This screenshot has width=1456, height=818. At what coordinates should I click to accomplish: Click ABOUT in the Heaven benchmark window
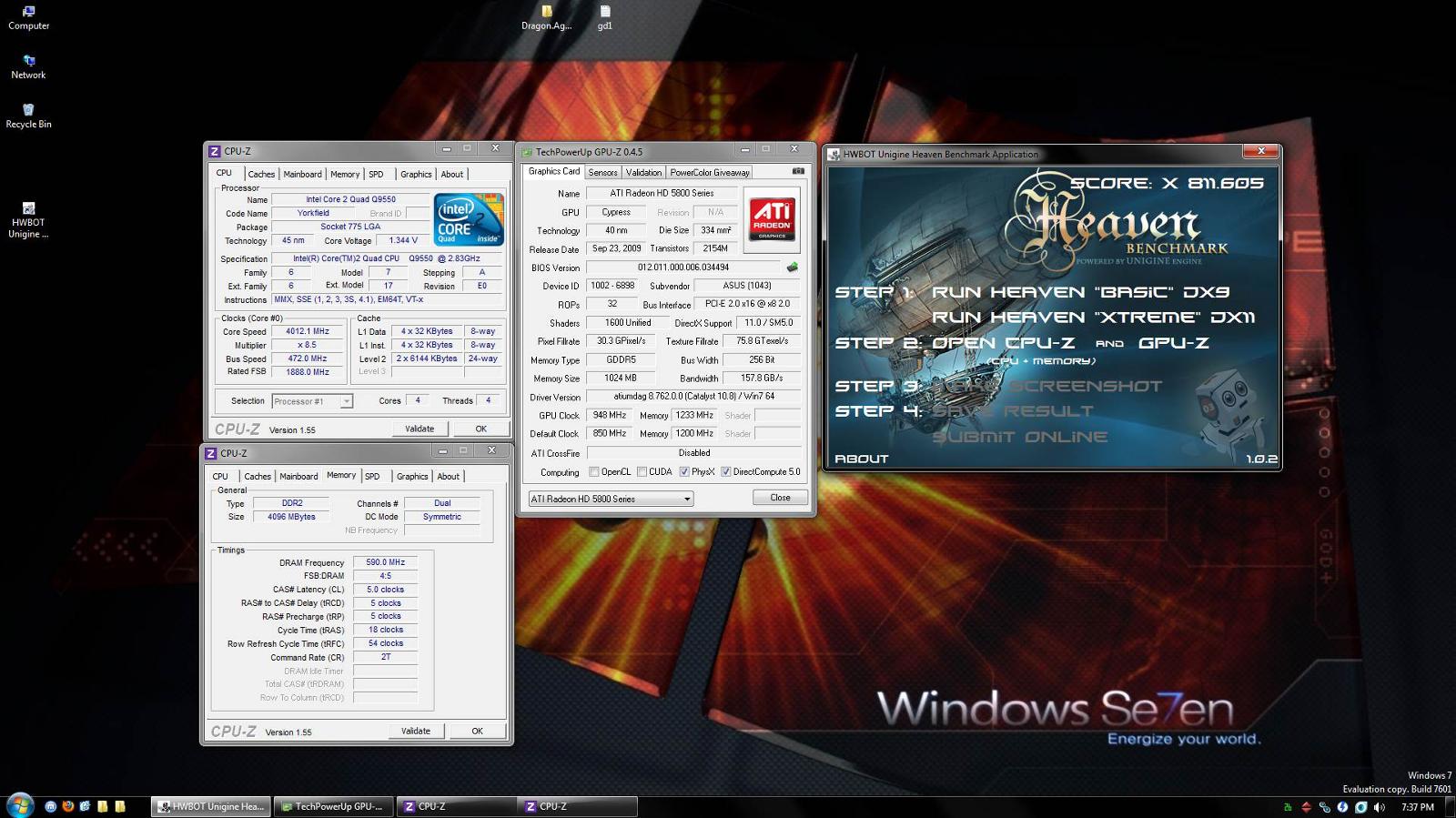(861, 459)
